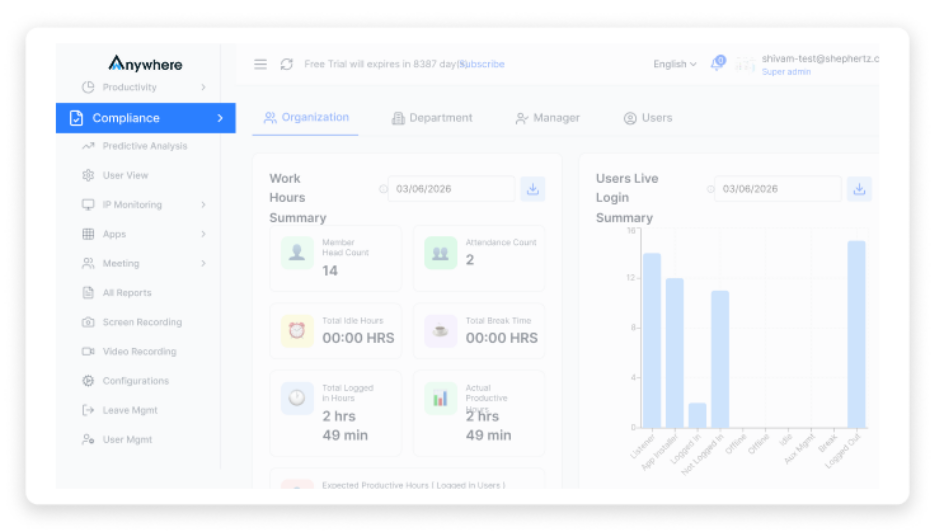The height and width of the screenshot is (532, 936).
Task: Click the Member Head Count value 14
Action: pyautogui.click(x=330, y=271)
